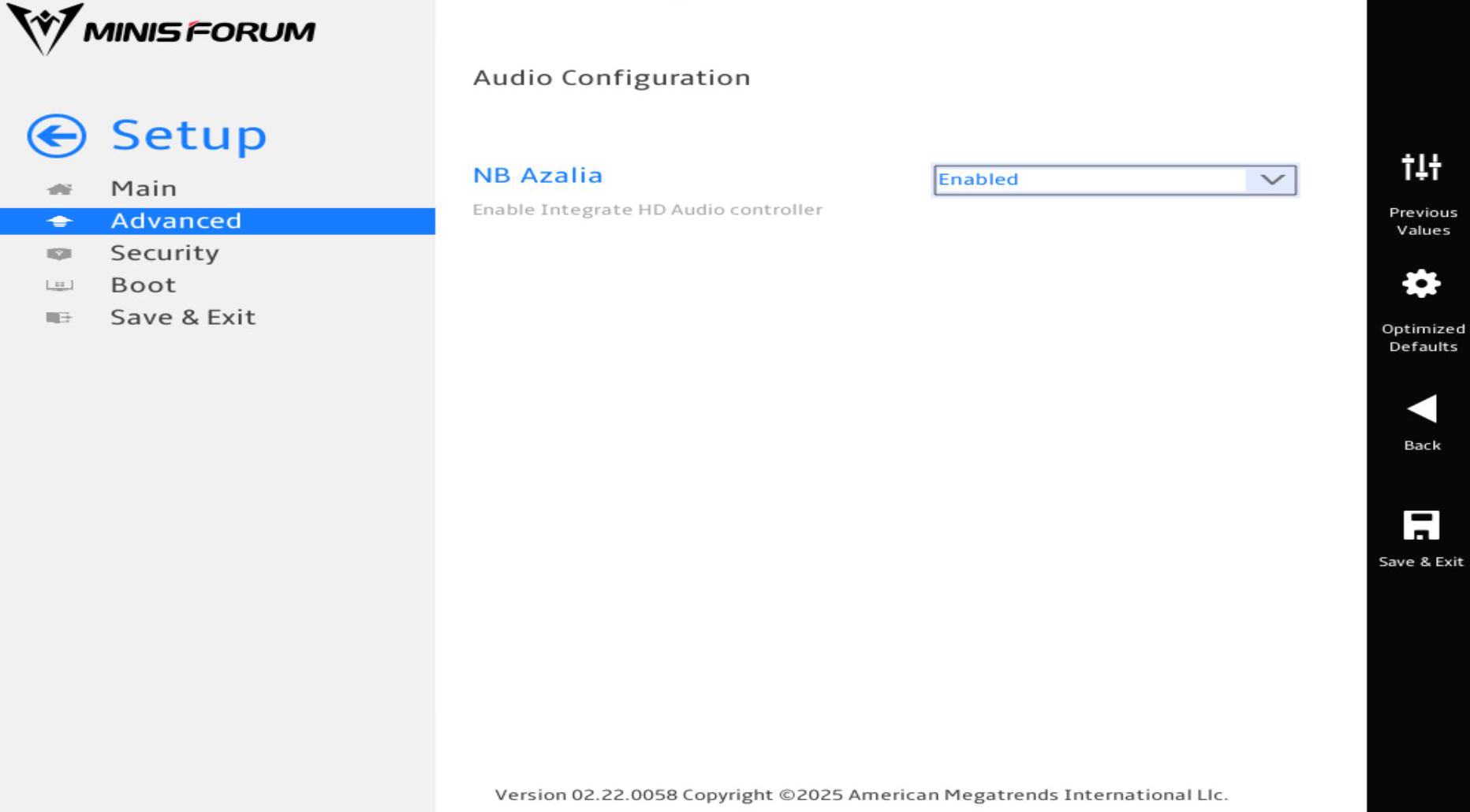Select the NB Azalia setting label

pyautogui.click(x=538, y=175)
